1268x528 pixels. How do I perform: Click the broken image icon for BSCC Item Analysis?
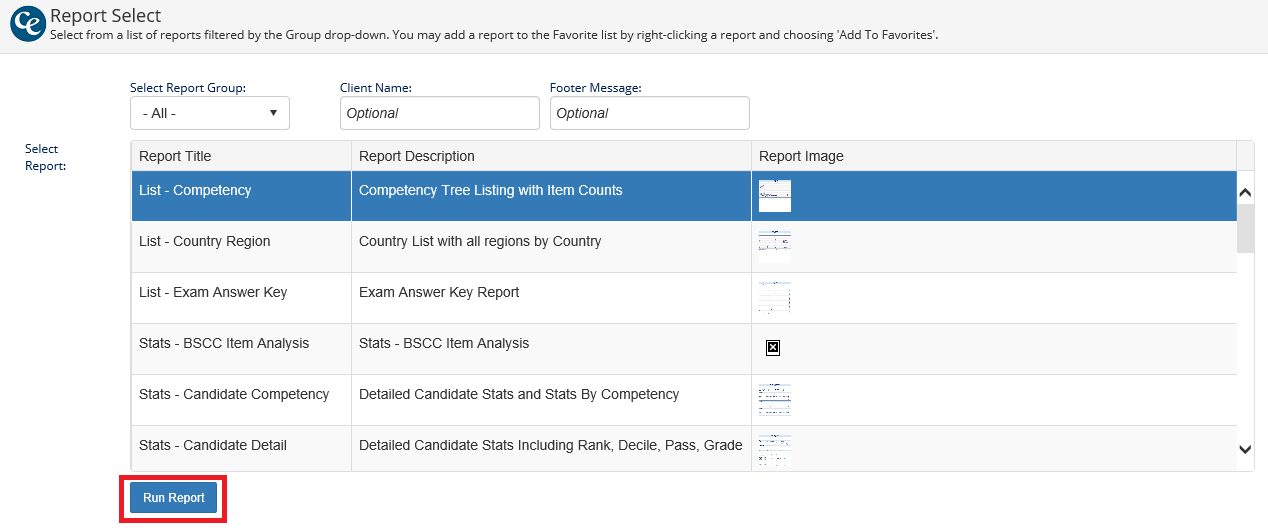[x=772, y=348]
